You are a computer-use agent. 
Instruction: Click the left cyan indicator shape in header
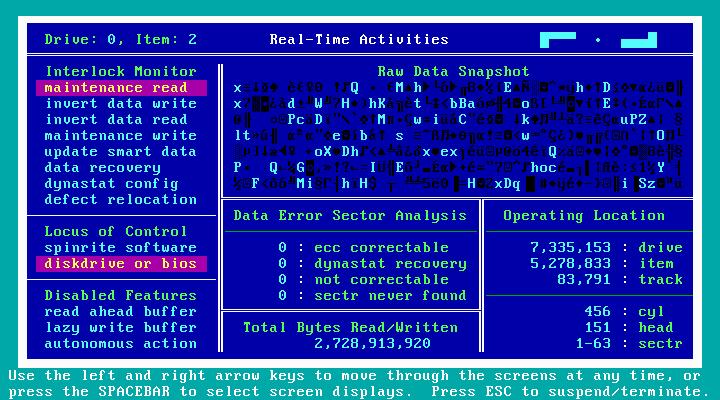click(558, 39)
